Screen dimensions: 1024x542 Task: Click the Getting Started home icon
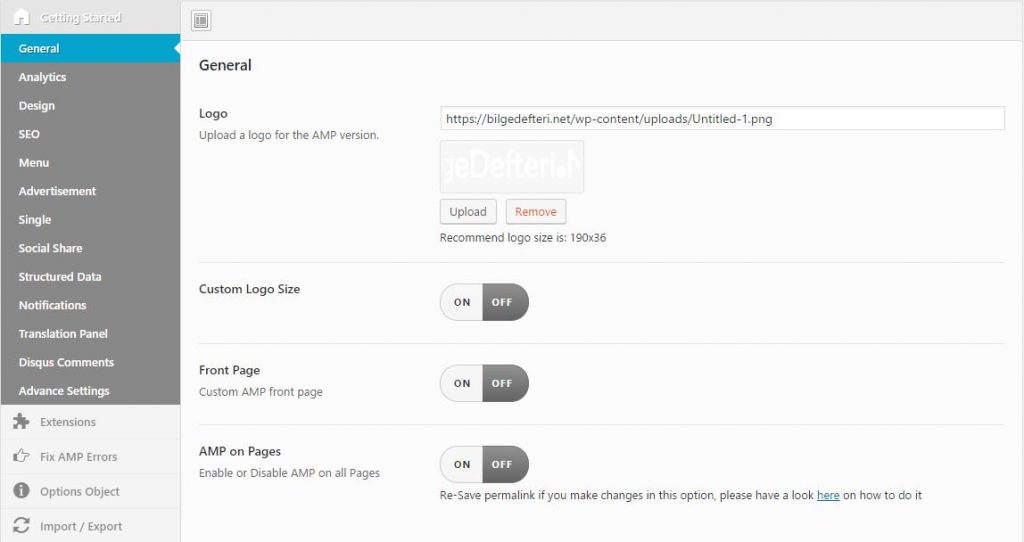pos(21,17)
